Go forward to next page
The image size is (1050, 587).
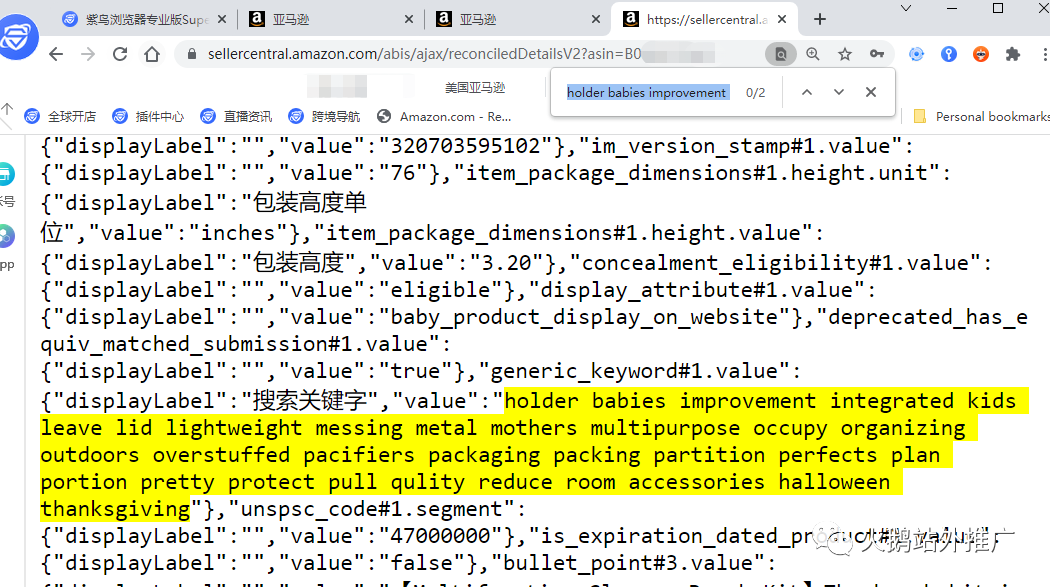88,54
